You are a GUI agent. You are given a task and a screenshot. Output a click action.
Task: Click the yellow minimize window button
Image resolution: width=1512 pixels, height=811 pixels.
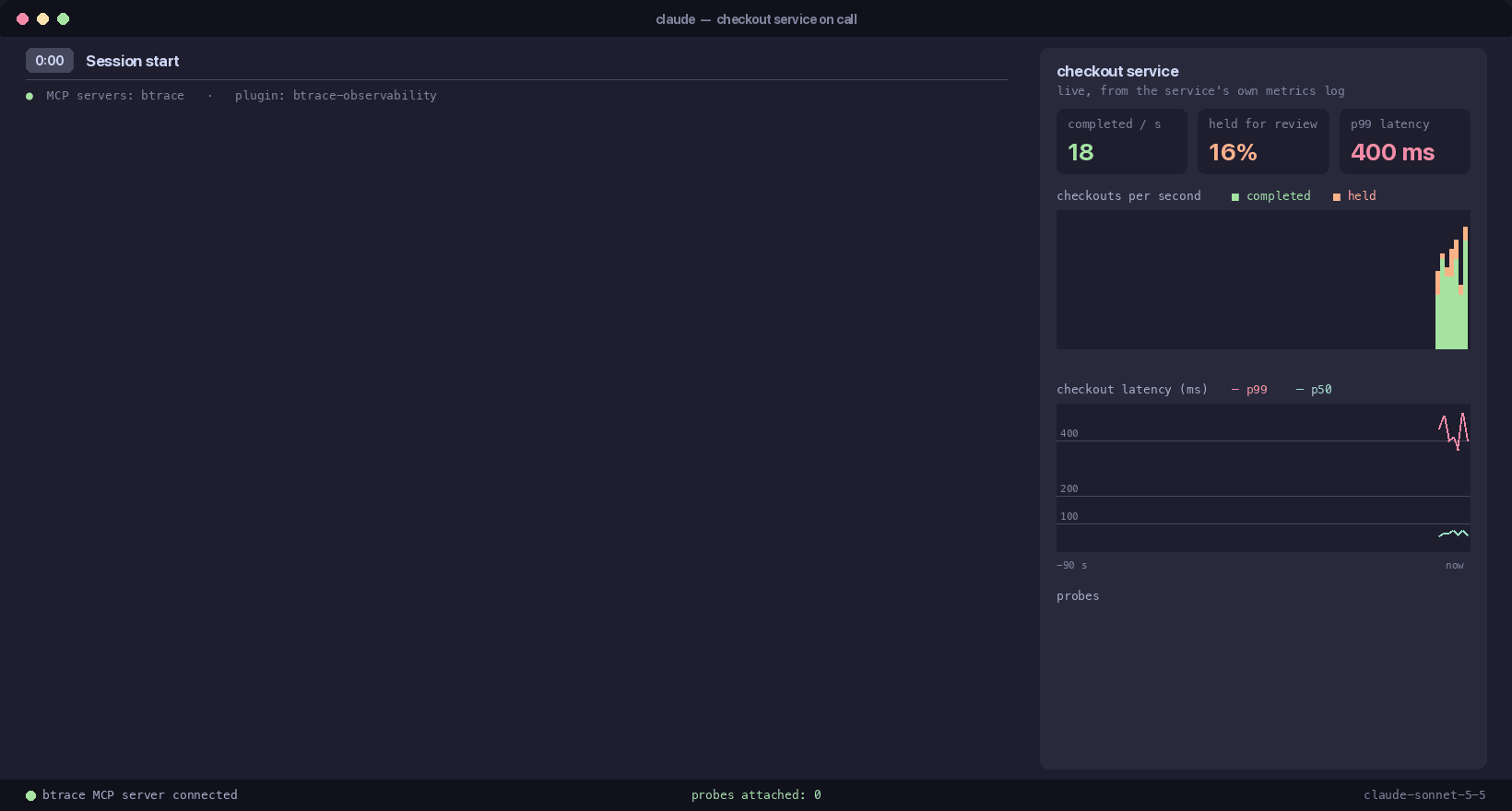(x=42, y=18)
